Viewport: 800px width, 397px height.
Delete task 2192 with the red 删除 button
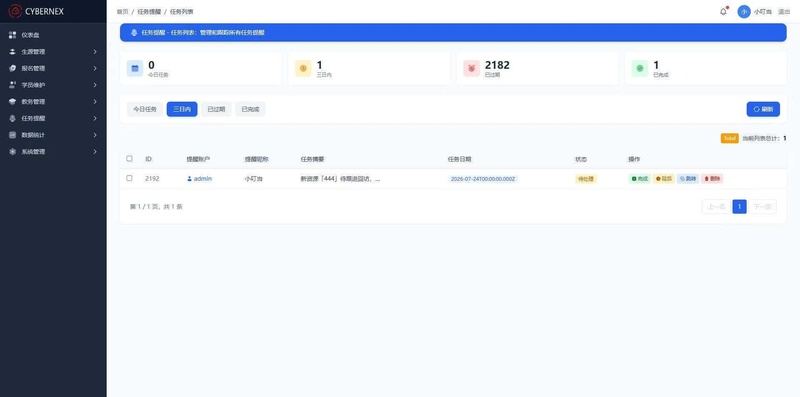pyautogui.click(x=712, y=179)
